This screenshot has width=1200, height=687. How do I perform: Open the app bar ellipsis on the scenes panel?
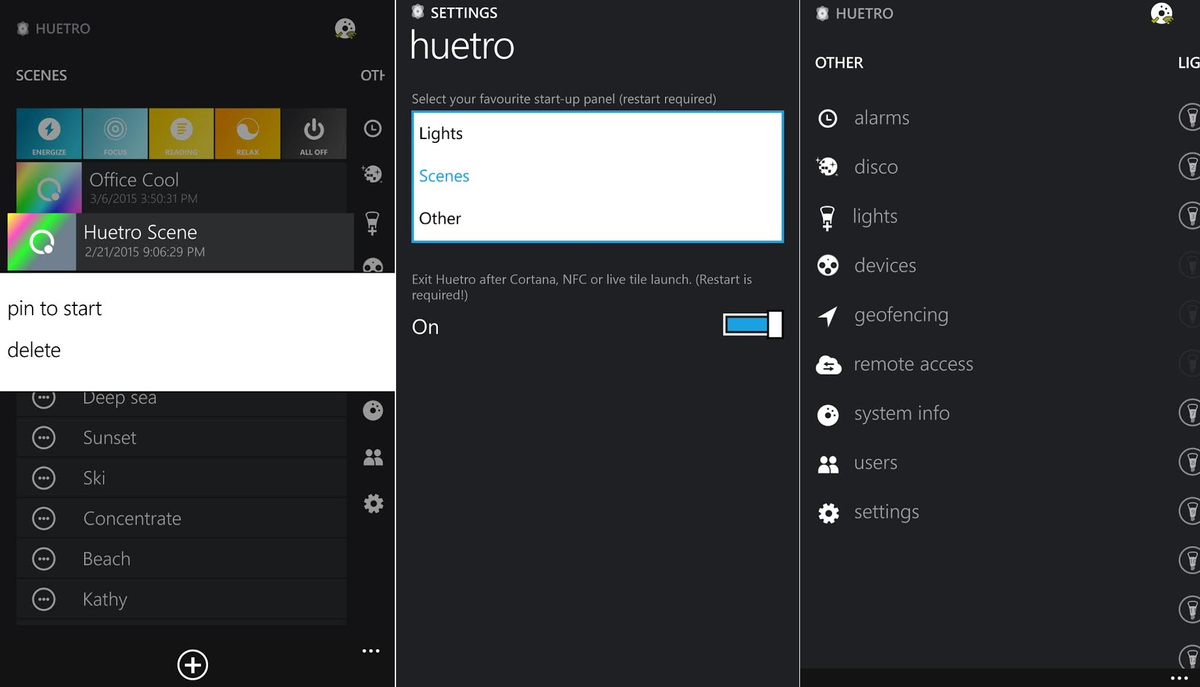[371, 650]
